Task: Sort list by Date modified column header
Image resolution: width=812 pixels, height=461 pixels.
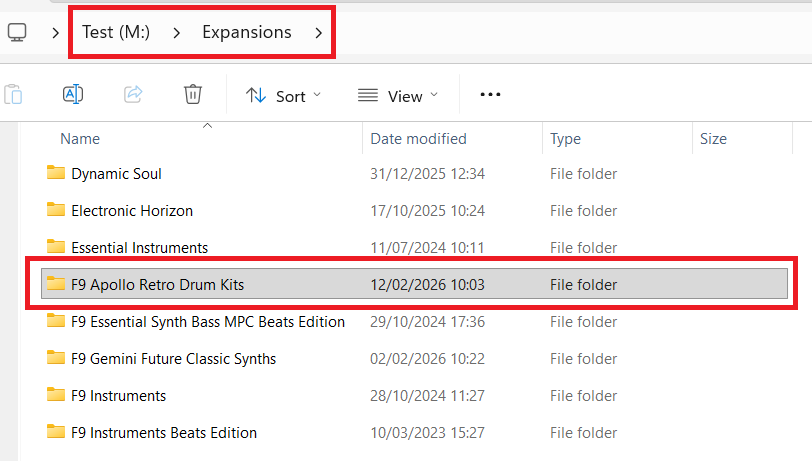Action: pyautogui.click(x=418, y=139)
